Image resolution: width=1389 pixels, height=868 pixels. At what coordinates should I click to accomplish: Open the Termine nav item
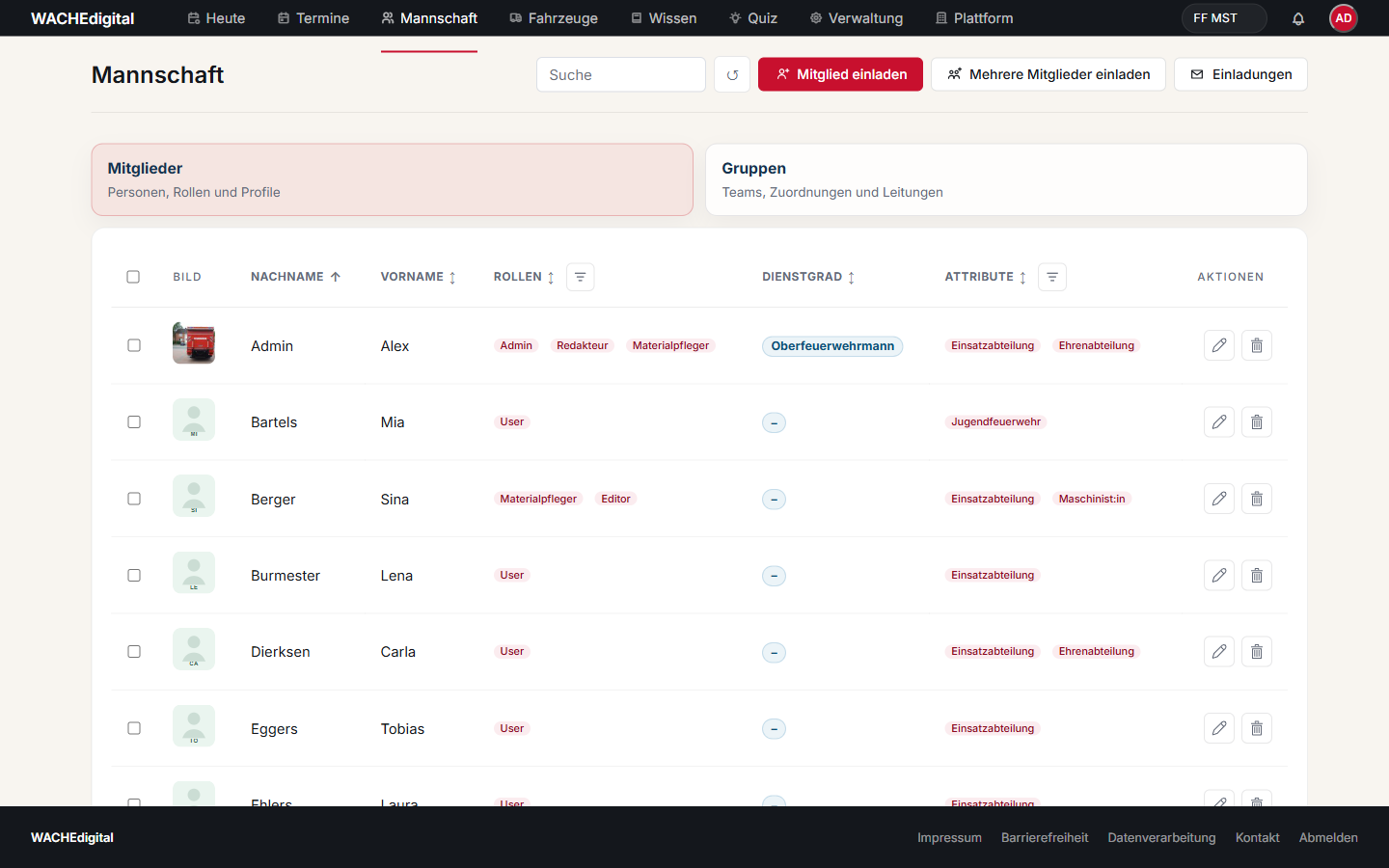pyautogui.click(x=313, y=18)
